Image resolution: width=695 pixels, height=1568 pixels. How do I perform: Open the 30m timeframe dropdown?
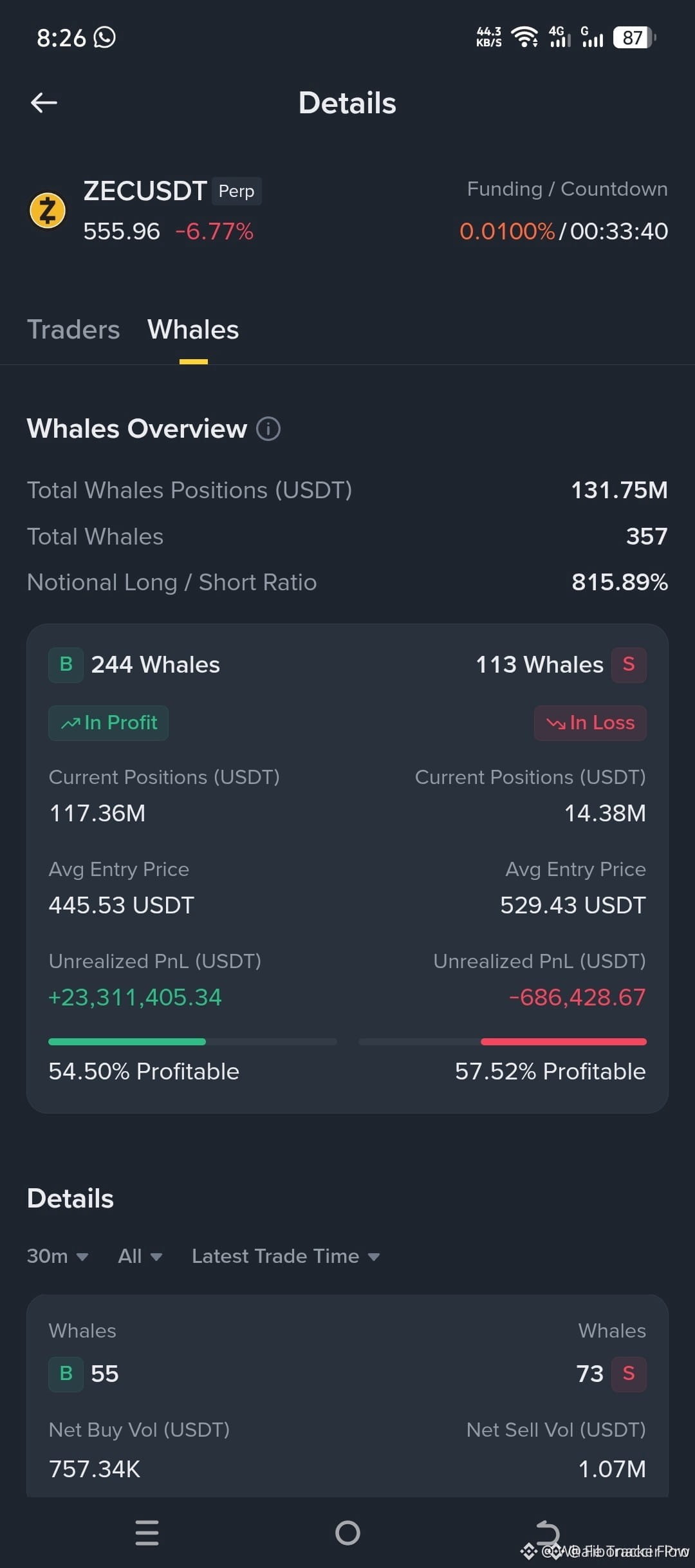point(57,1256)
